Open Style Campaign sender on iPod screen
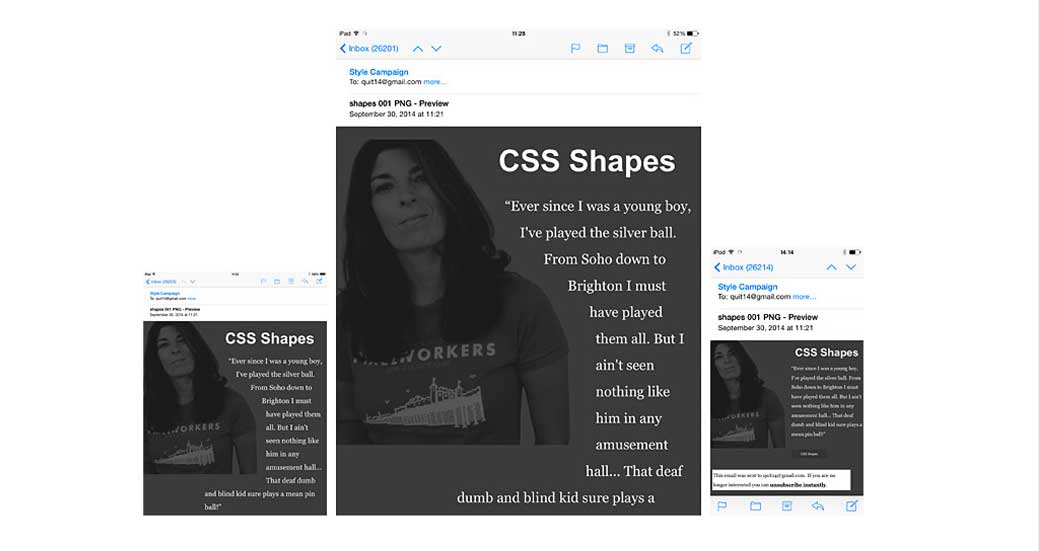 point(747,287)
